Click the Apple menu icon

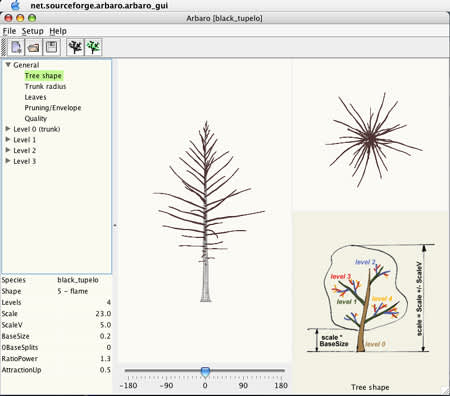coord(15,5)
